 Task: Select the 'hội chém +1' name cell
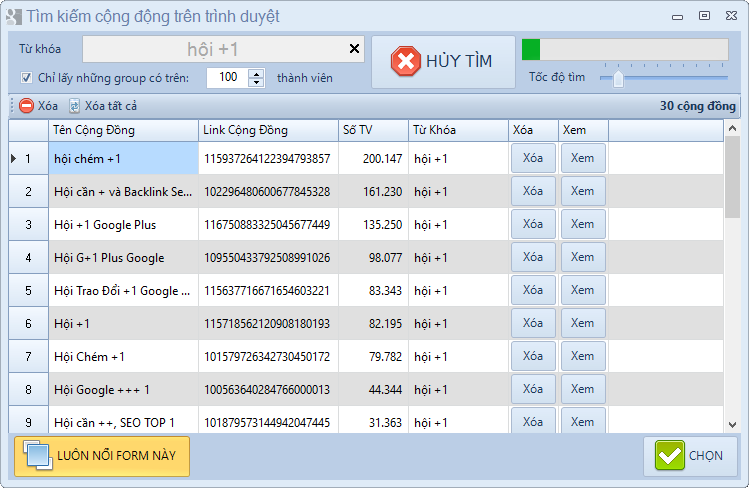coord(123,158)
